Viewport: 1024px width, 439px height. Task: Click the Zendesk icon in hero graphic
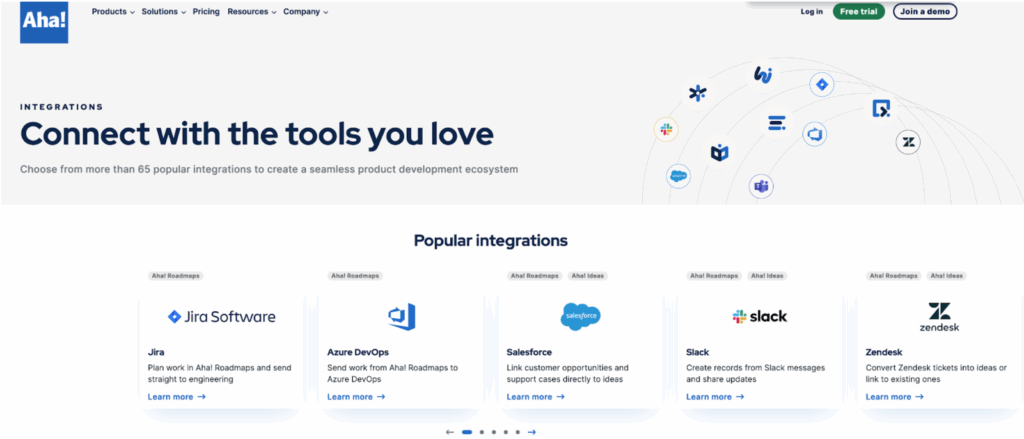tap(908, 142)
